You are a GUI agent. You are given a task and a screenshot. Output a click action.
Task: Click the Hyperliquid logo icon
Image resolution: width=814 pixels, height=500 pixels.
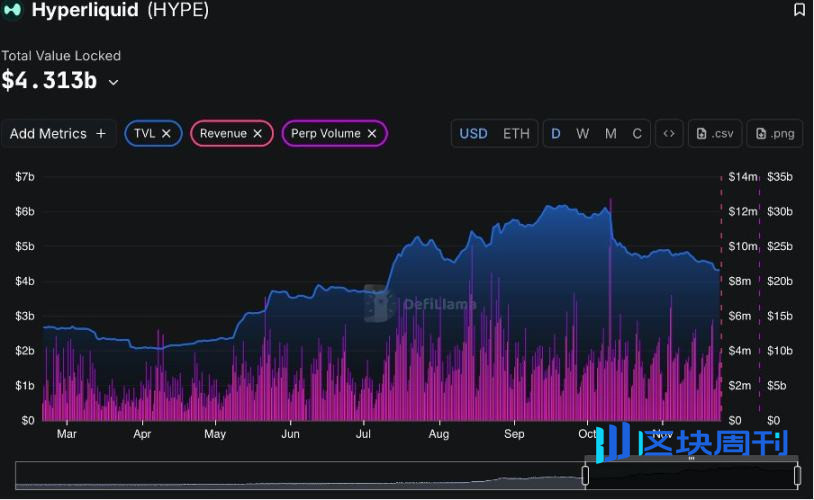coord(12,10)
